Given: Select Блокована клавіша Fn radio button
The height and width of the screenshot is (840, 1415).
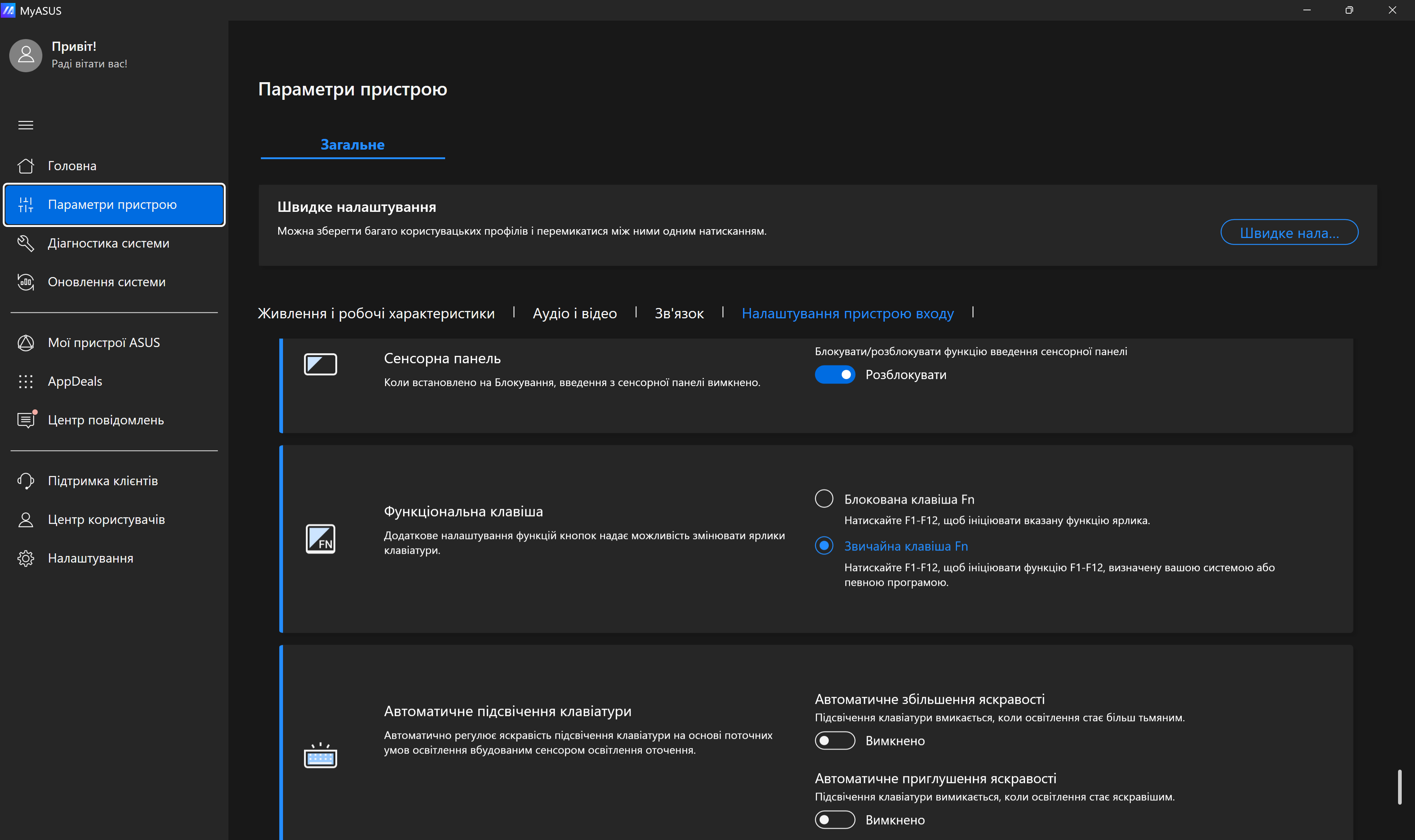Looking at the screenshot, I should [x=824, y=499].
